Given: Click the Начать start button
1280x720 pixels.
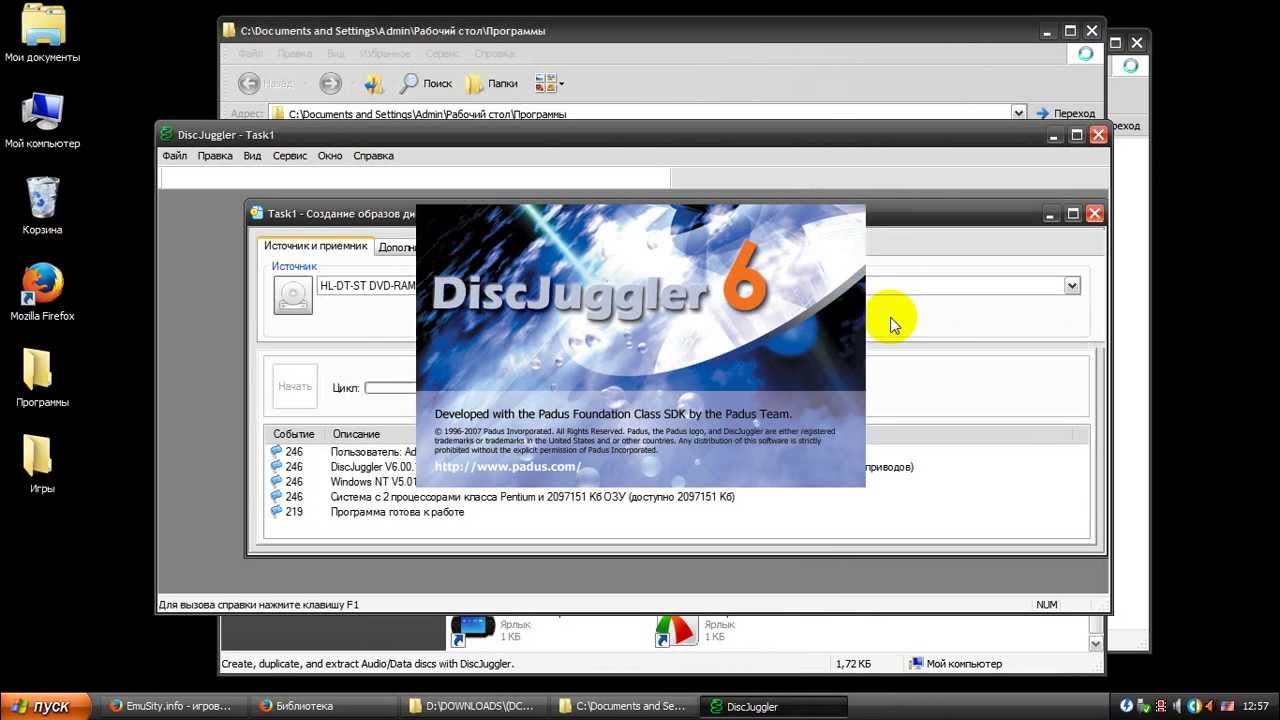Looking at the screenshot, I should tap(295, 387).
